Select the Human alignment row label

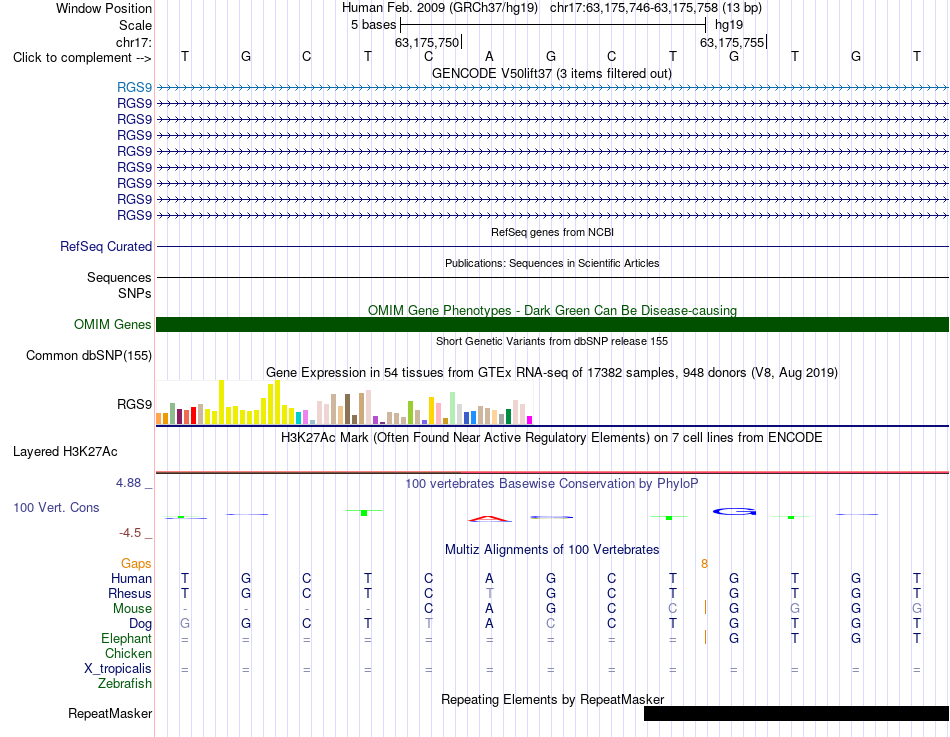[x=131, y=578]
